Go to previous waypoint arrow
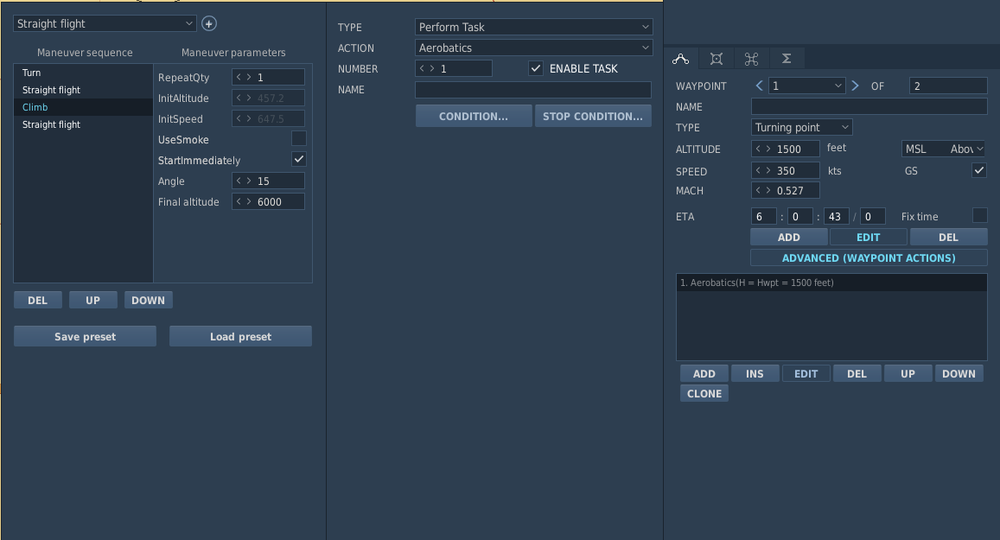Image resolution: width=1000 pixels, height=540 pixels. pos(759,85)
